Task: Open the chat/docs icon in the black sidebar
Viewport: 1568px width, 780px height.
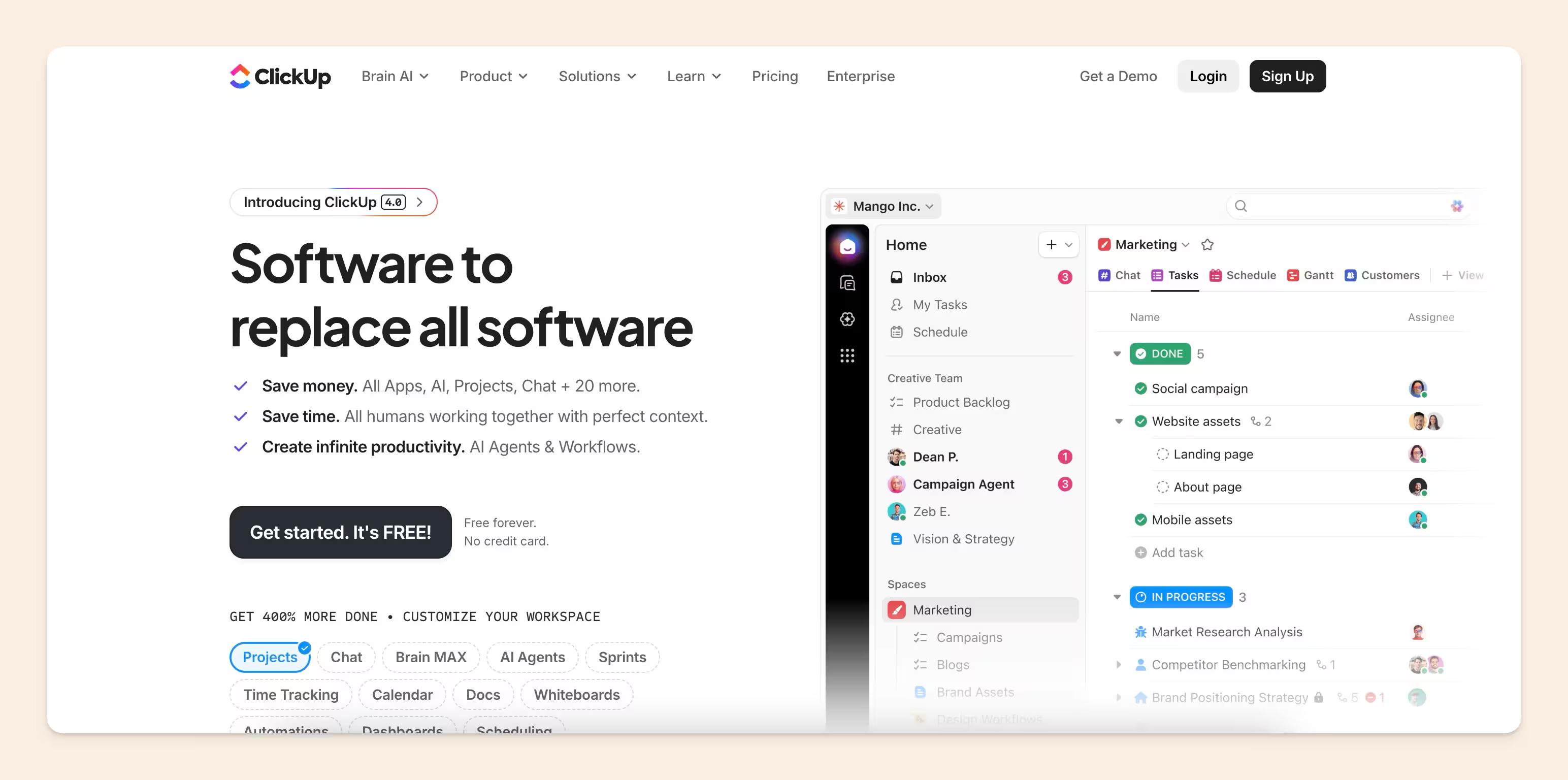Action: [x=847, y=283]
